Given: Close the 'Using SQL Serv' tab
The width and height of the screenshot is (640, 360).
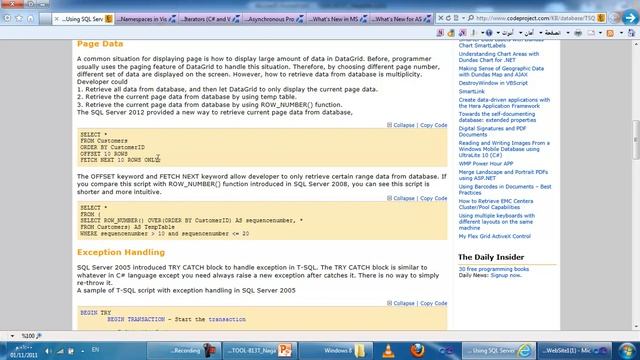Looking at the screenshot, I should 57,19.
